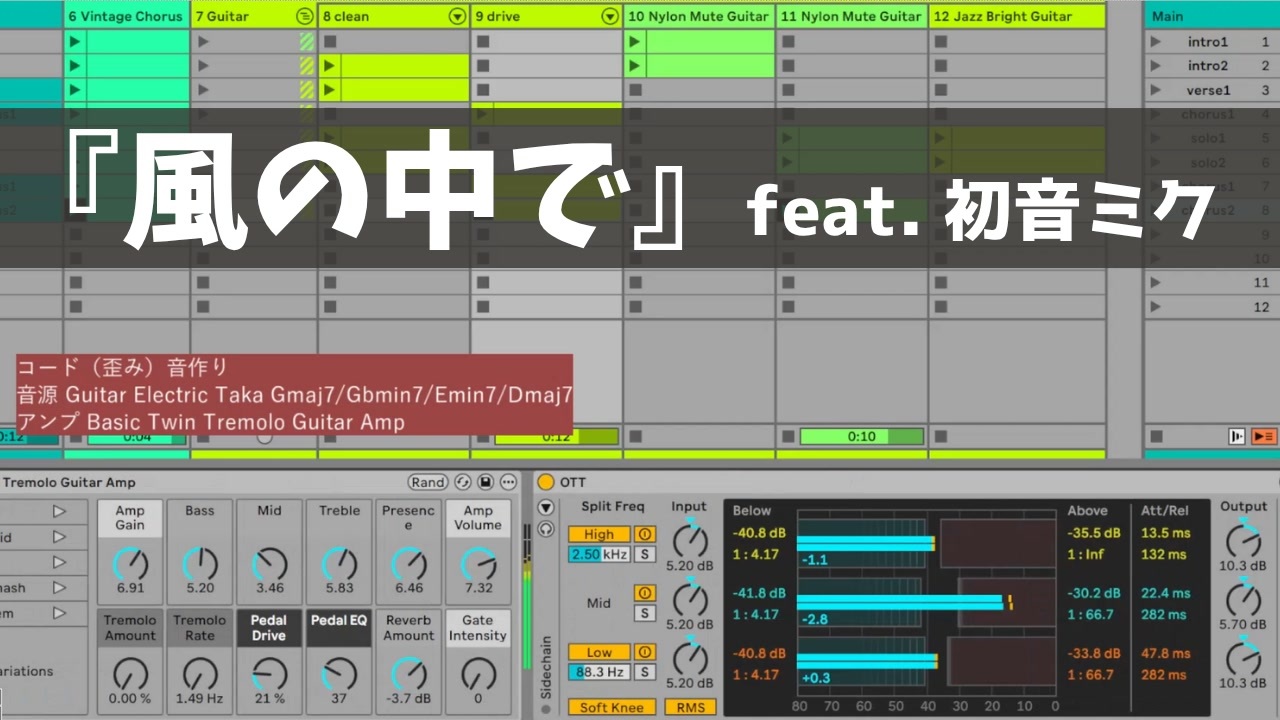Launch the intro1 scene in Main
Screen dimensions: 1280x720
(1156, 42)
